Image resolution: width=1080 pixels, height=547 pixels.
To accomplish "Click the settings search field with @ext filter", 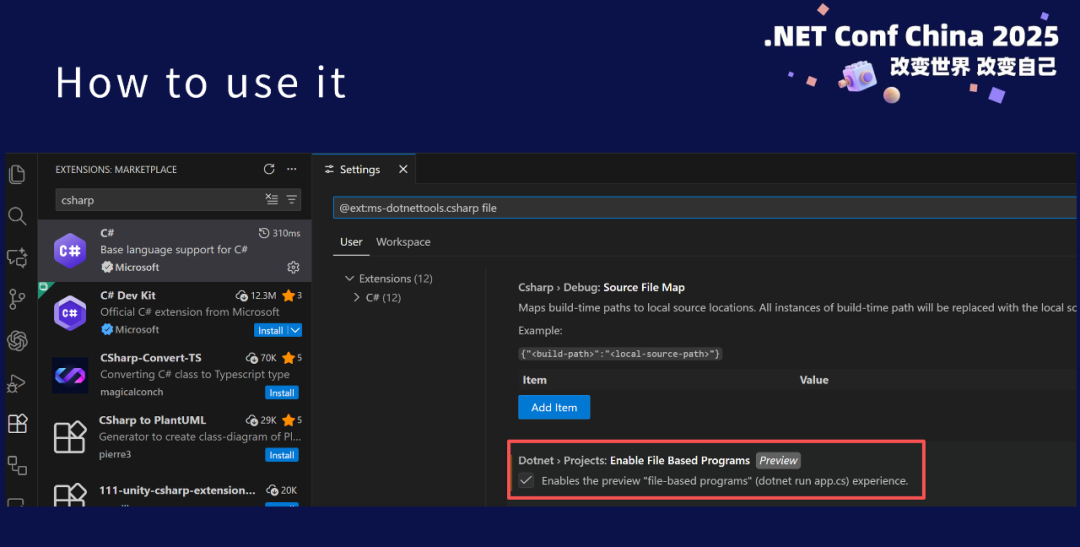I will pyautogui.click(x=705, y=207).
